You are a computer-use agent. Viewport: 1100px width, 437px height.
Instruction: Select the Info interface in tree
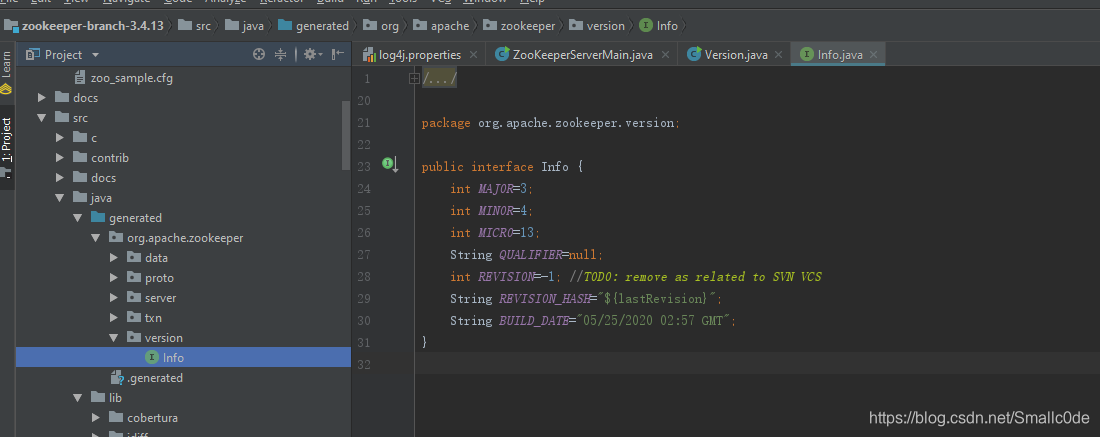coord(183,357)
